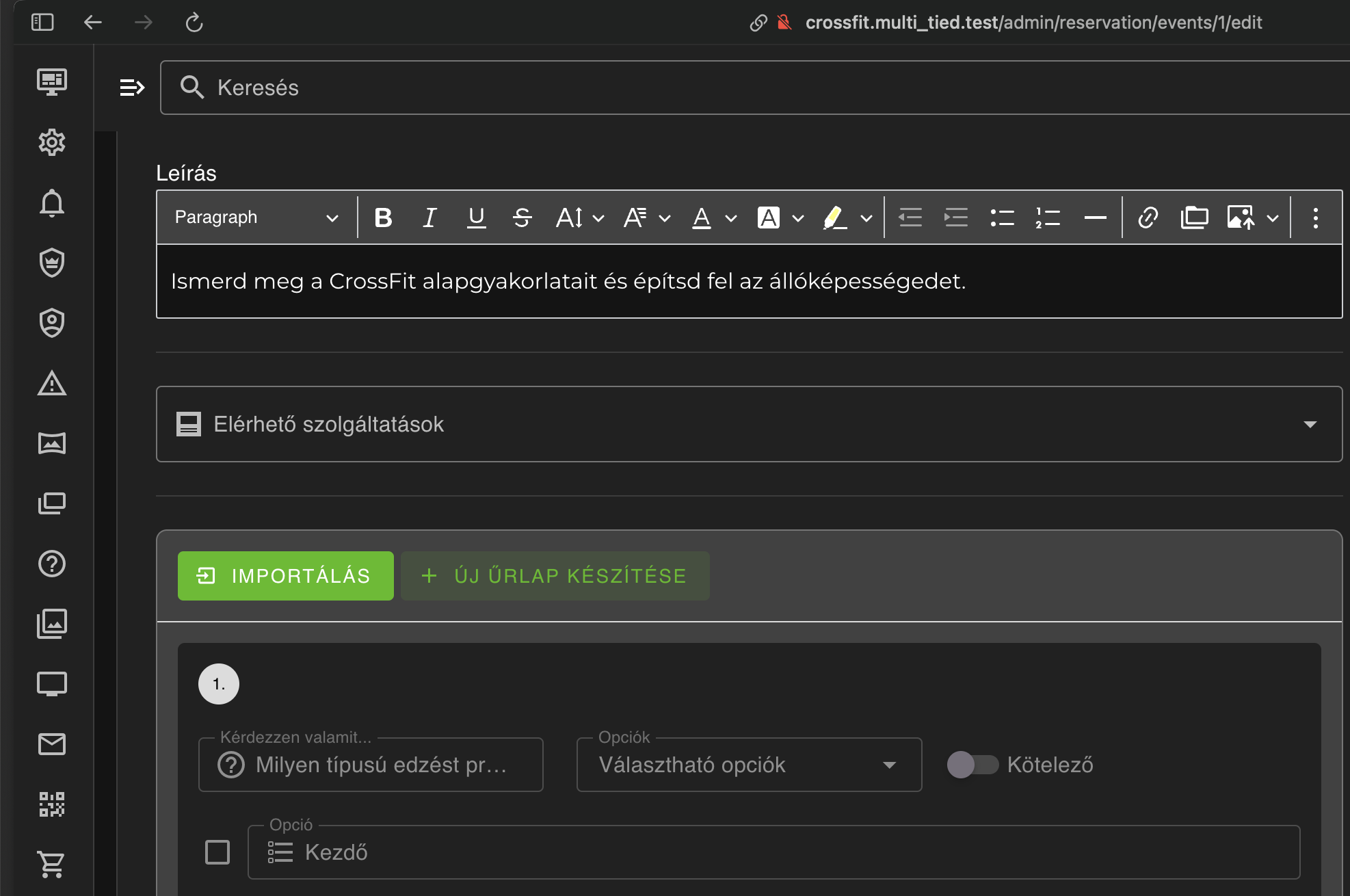Open the Választható opciók dropdown
This screenshot has width=1350, height=896.
pyautogui.click(x=749, y=765)
